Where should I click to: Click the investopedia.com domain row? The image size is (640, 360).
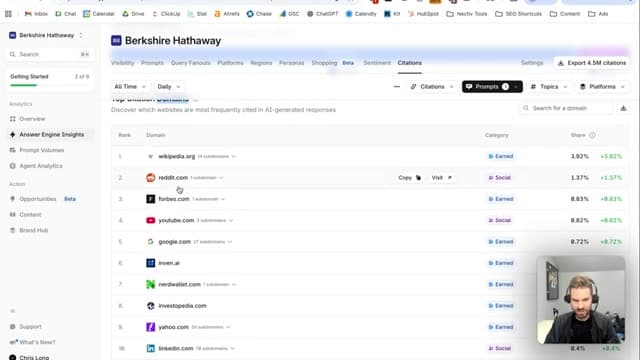369,306
